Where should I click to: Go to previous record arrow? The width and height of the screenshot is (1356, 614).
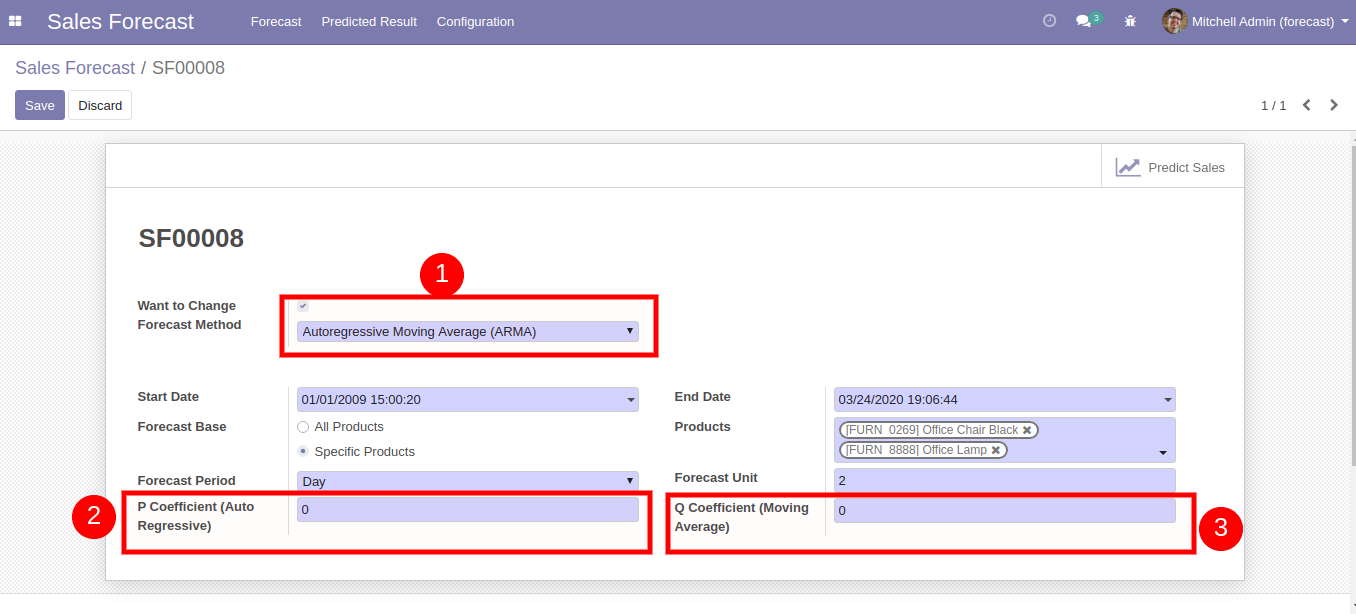coord(1306,105)
